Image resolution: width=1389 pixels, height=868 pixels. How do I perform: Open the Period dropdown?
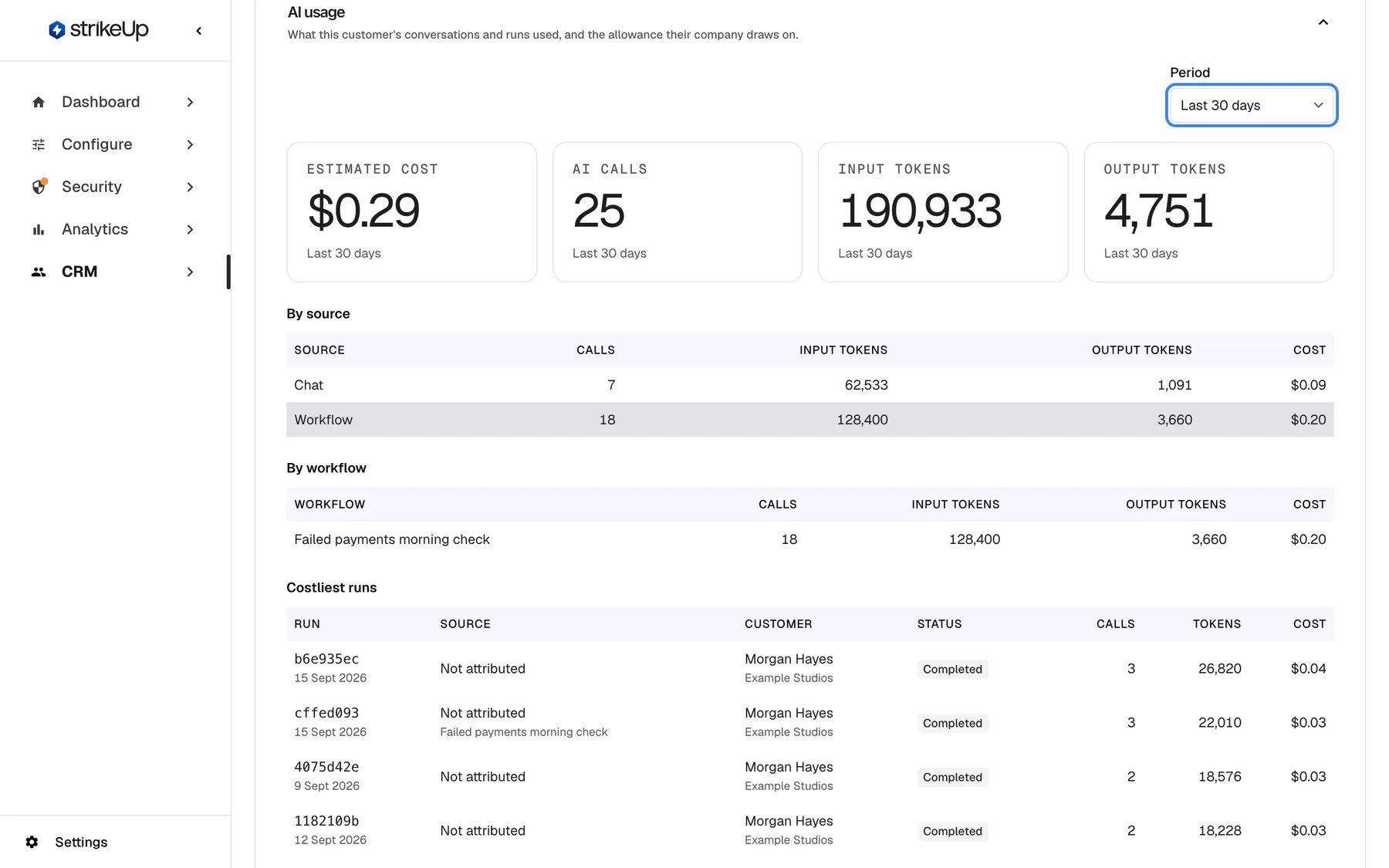point(1251,105)
